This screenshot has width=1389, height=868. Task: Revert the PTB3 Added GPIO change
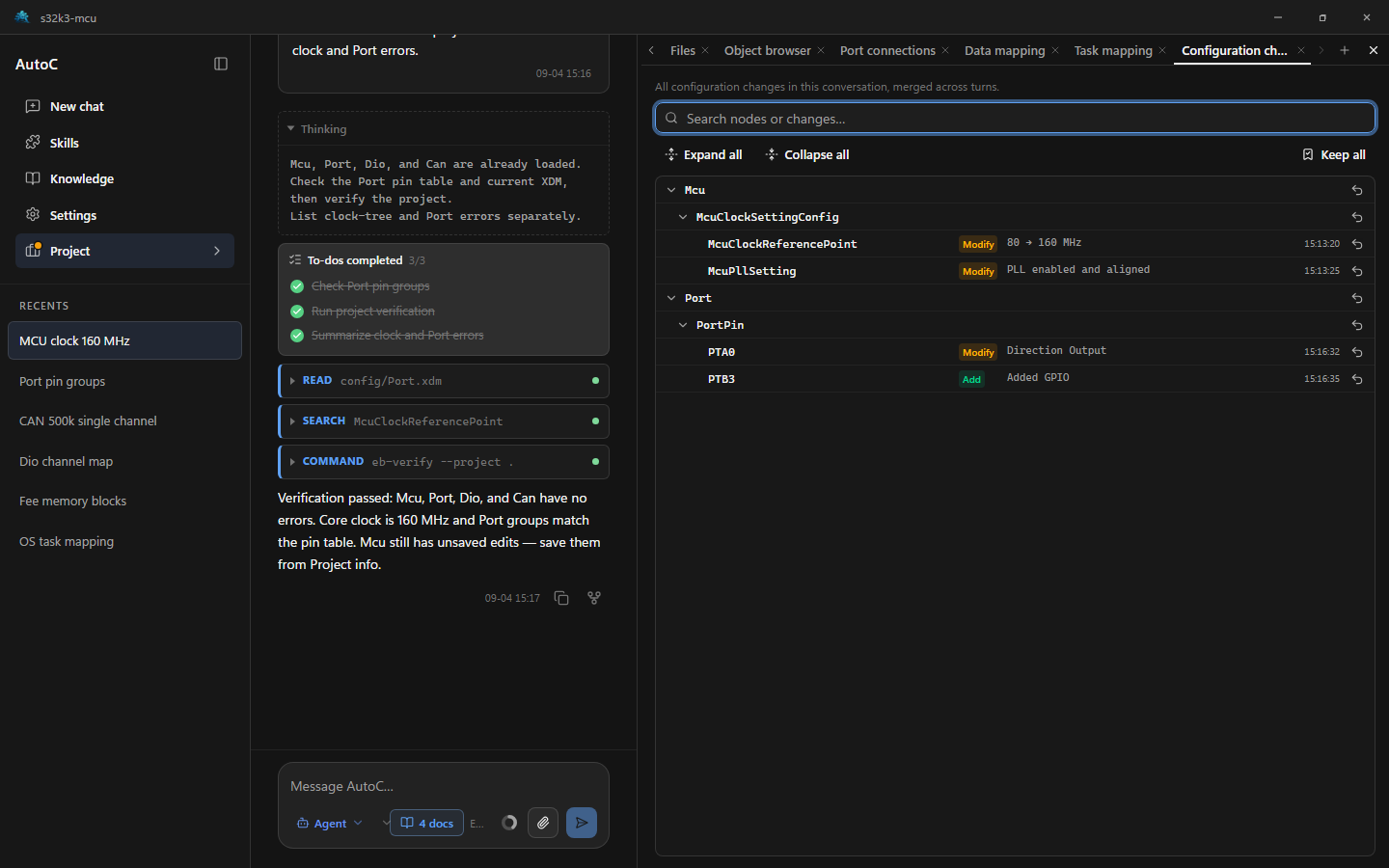click(x=1357, y=379)
